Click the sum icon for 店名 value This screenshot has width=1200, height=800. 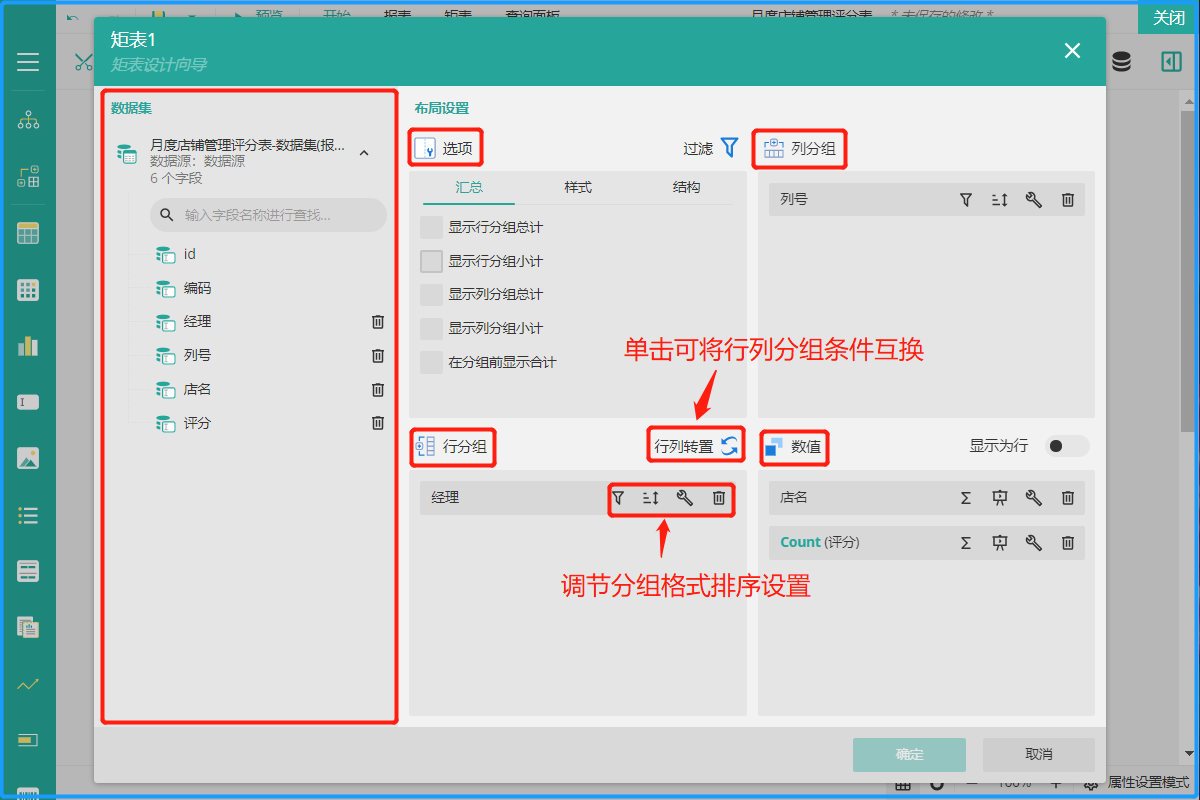[x=966, y=498]
